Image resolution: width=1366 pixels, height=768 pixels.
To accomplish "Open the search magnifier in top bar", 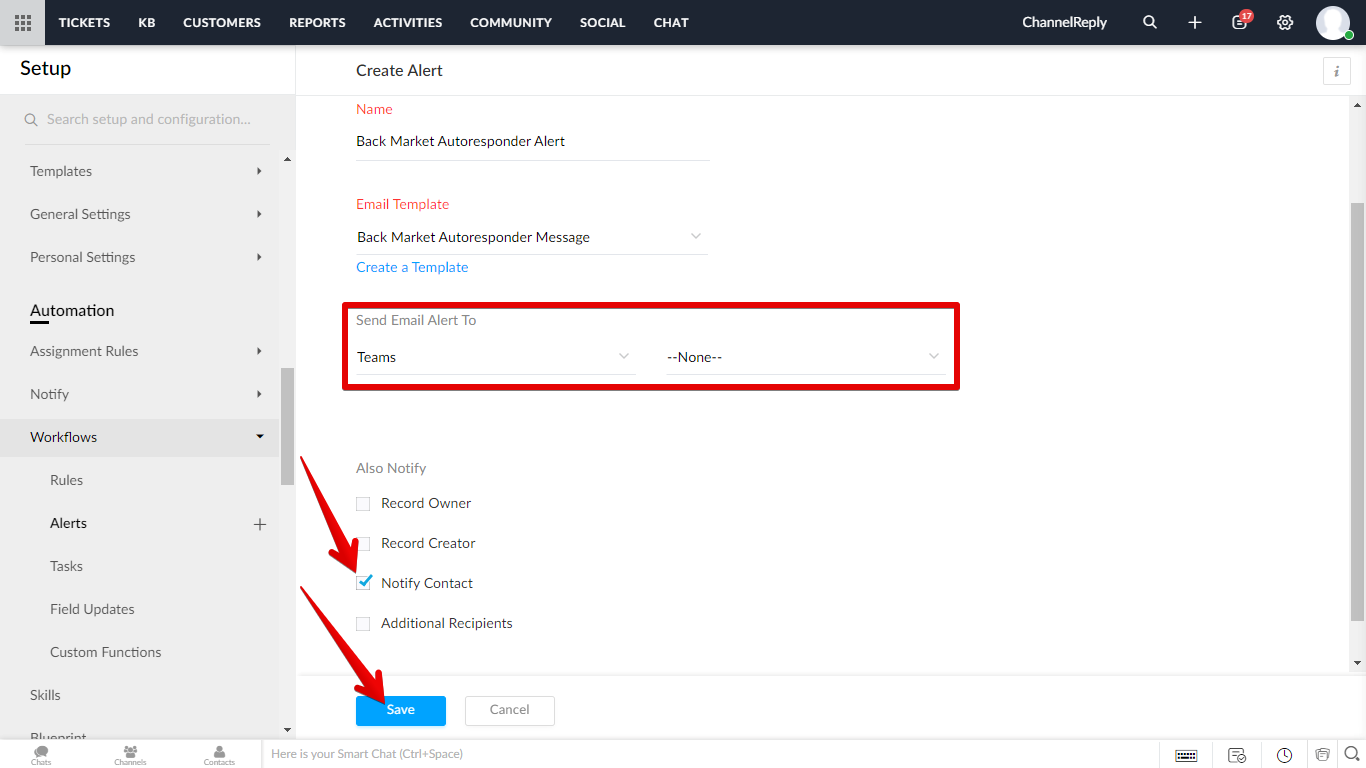I will click(1150, 22).
